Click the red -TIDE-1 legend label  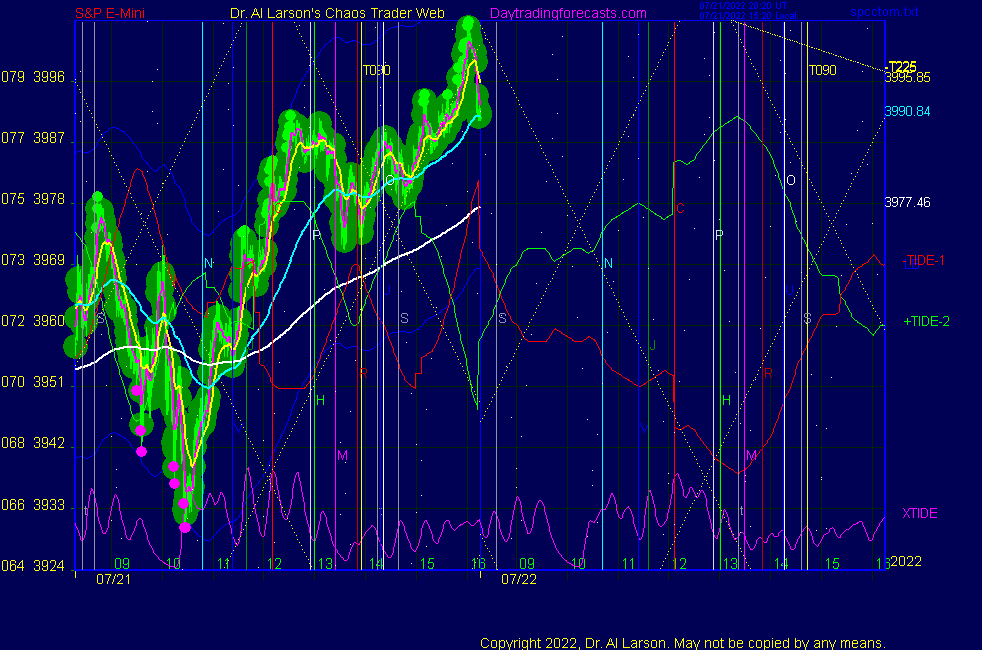[x=923, y=261]
